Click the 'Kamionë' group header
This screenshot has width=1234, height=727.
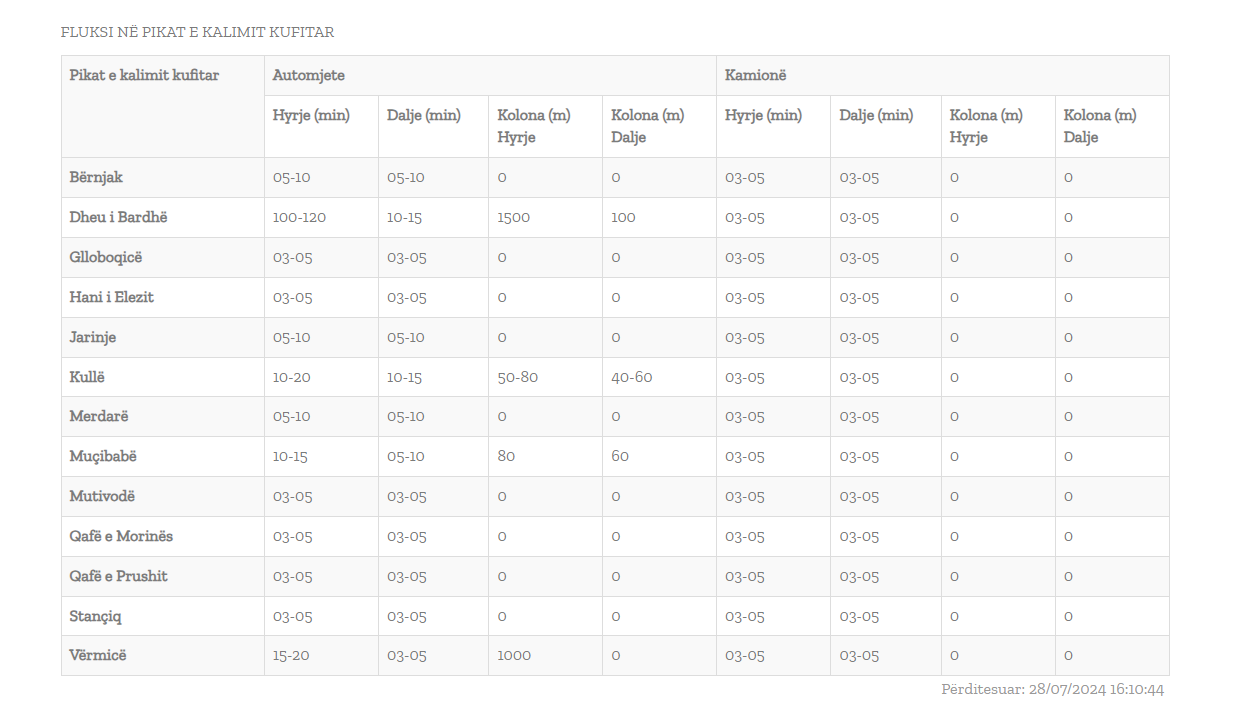756,75
